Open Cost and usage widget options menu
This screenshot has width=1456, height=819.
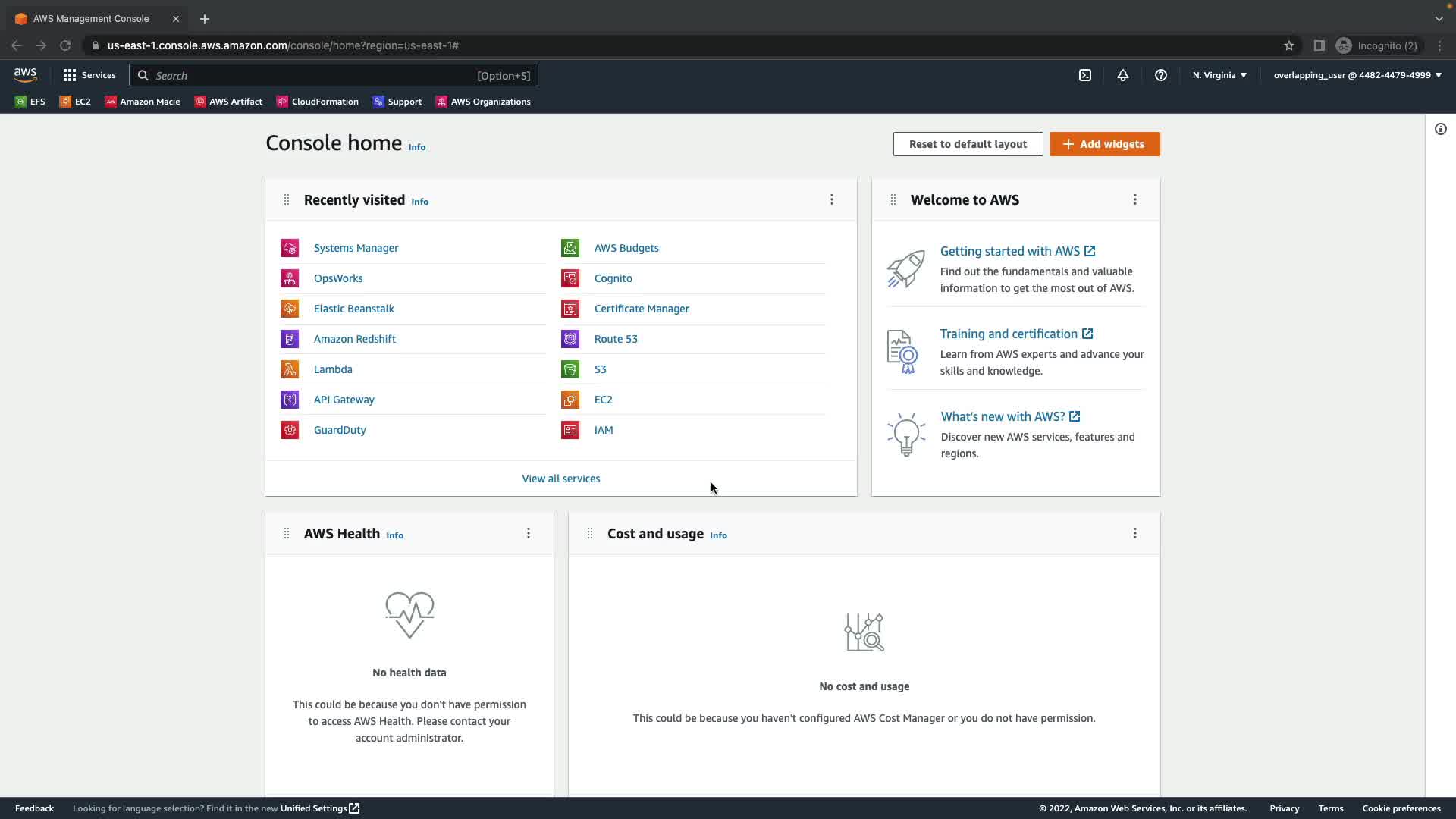point(1135,533)
